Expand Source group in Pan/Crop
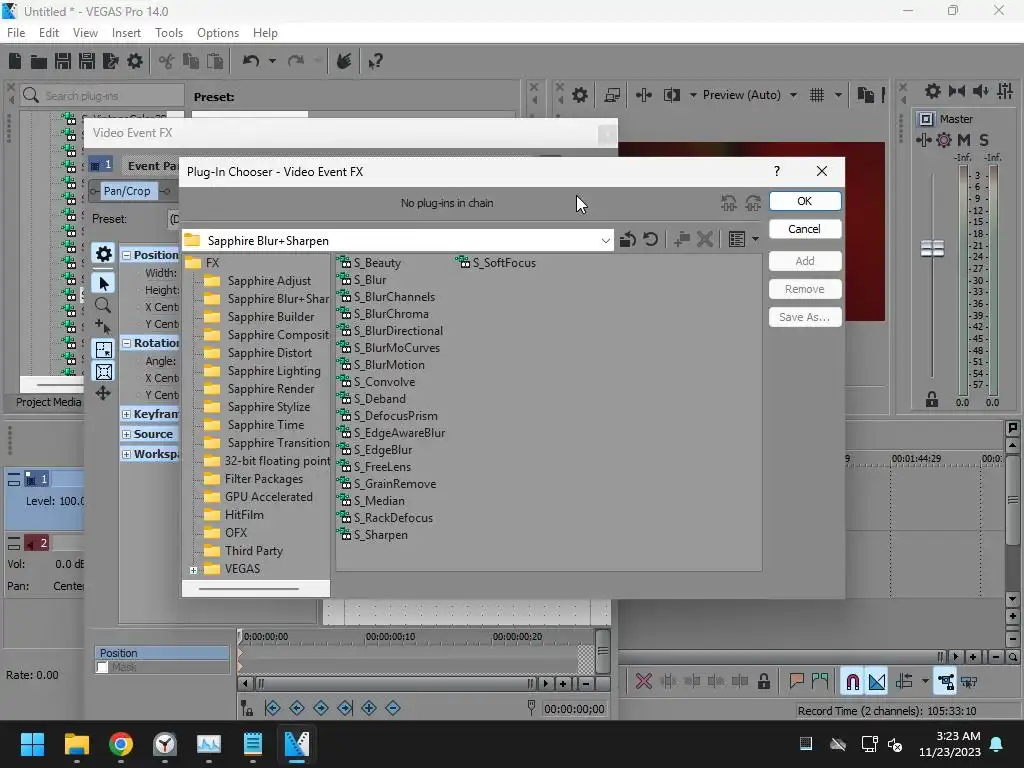Screen dimensions: 1024x768 pos(127,434)
